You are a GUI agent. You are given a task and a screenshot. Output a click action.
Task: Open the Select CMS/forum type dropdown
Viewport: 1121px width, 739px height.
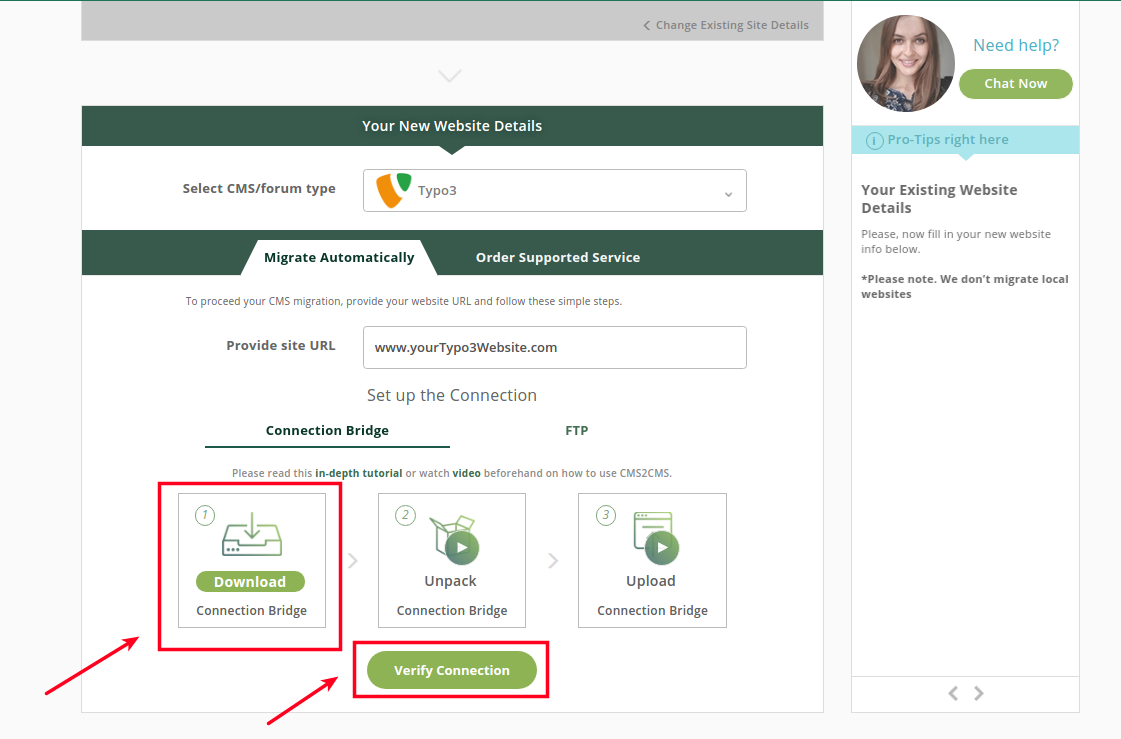point(555,191)
